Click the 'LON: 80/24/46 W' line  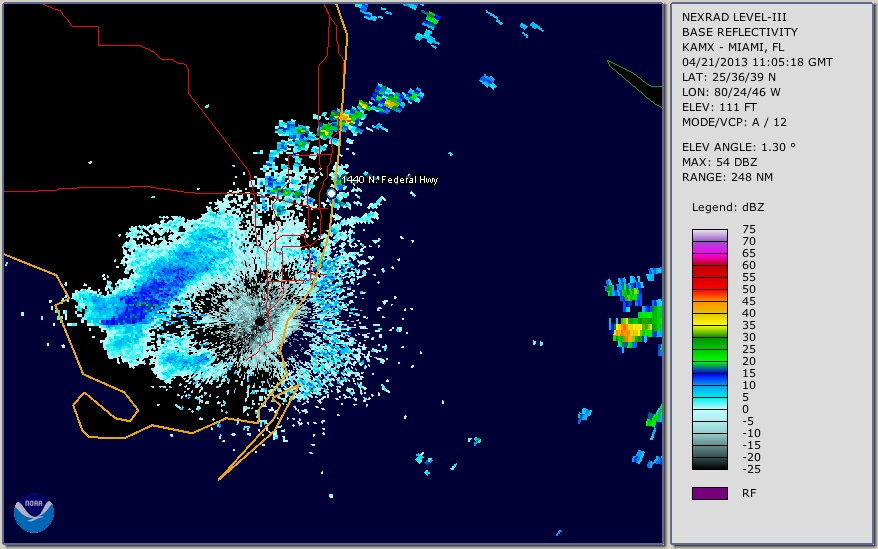click(x=731, y=92)
